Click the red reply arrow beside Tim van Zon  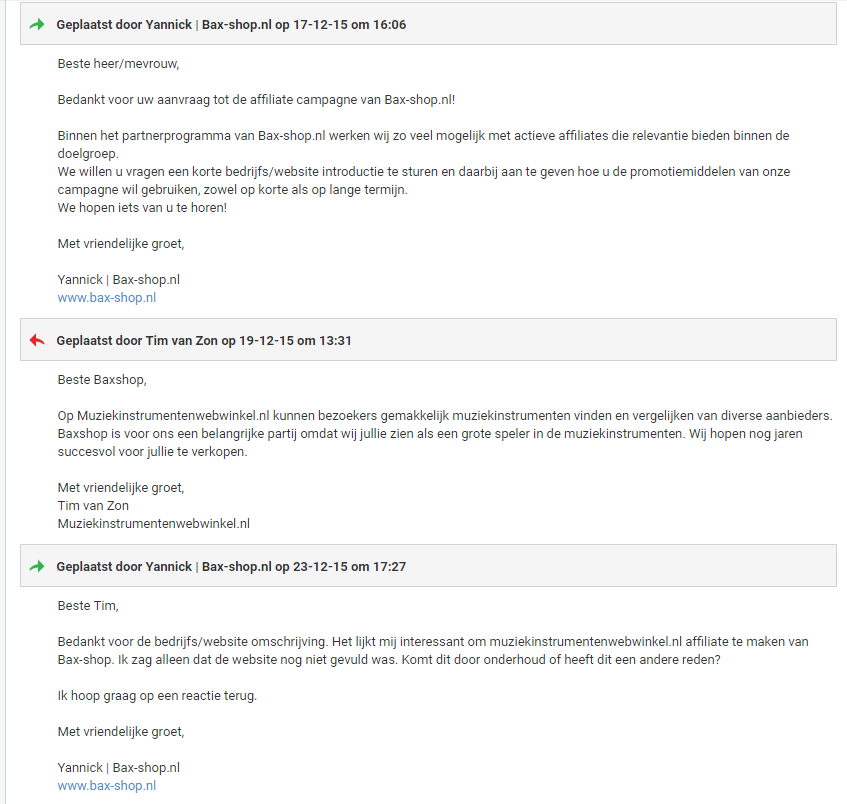tap(37, 340)
